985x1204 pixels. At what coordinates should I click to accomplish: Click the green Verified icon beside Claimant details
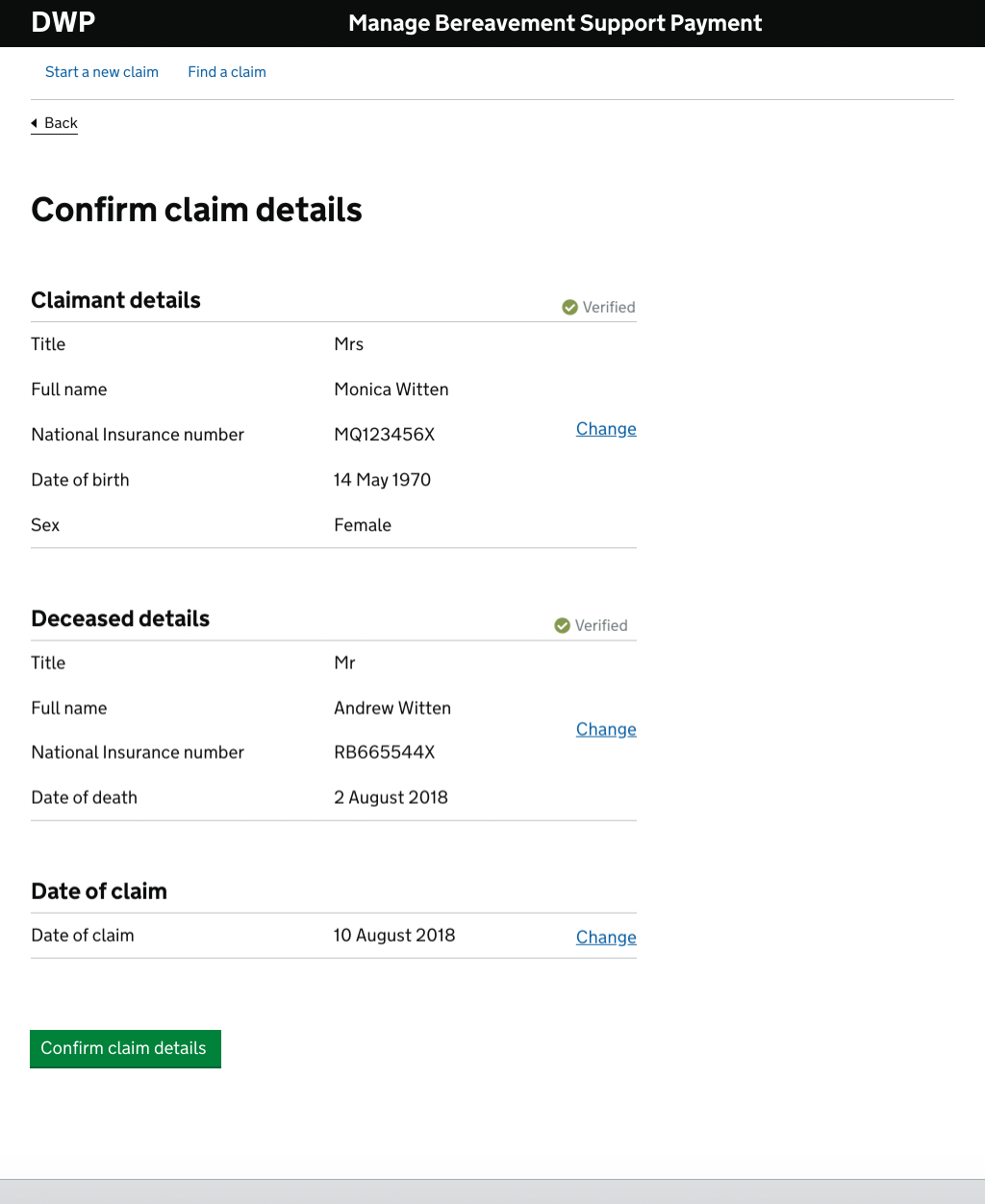(569, 307)
